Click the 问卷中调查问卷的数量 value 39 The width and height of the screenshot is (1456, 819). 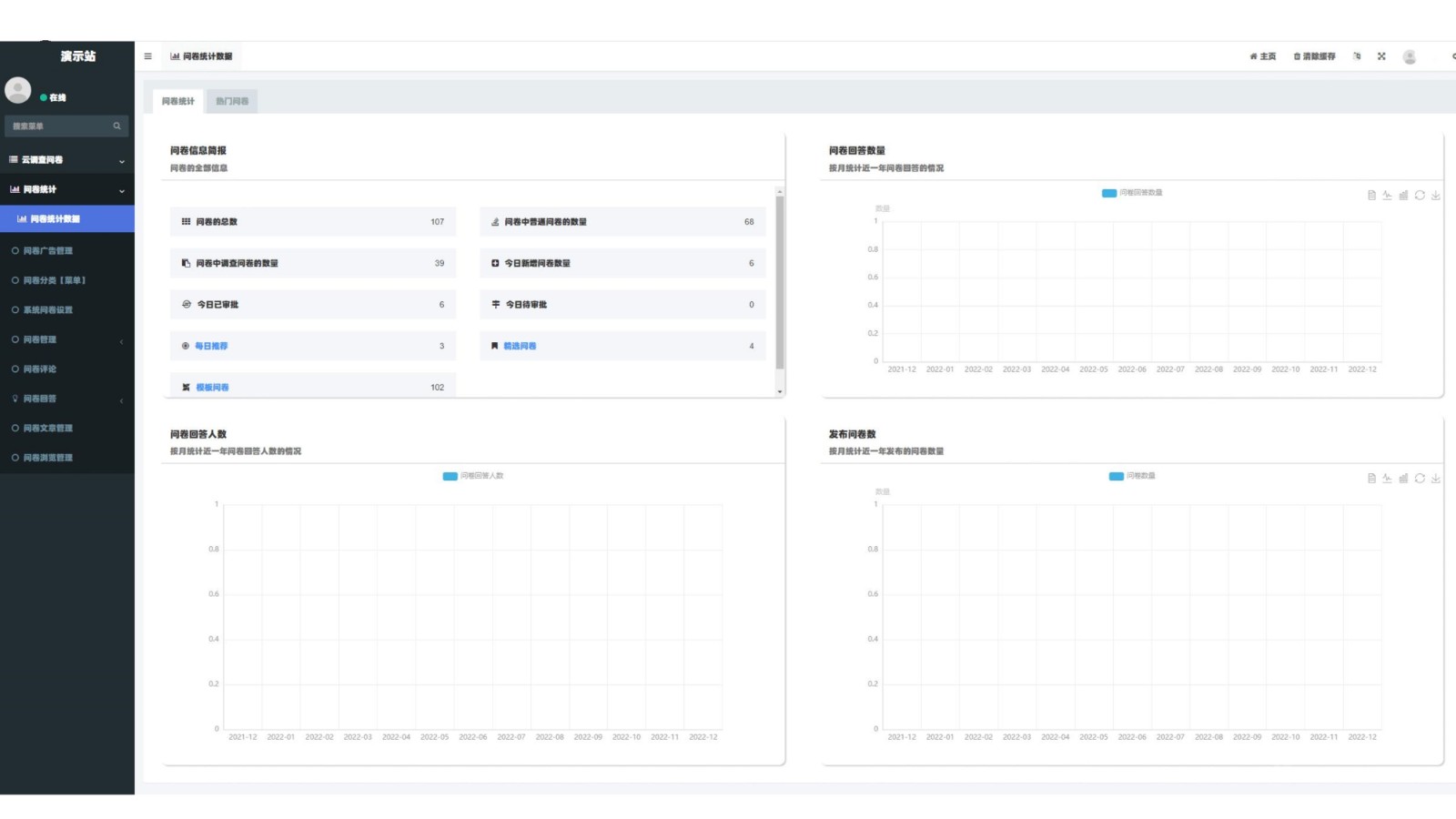(x=440, y=263)
